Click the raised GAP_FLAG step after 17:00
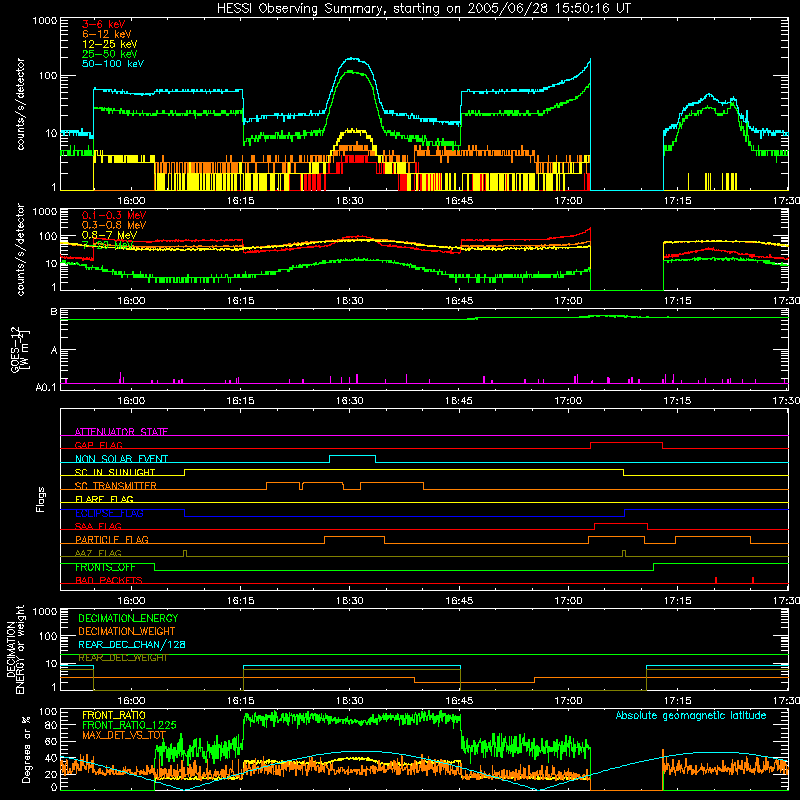The image size is (800, 800). tap(627, 443)
